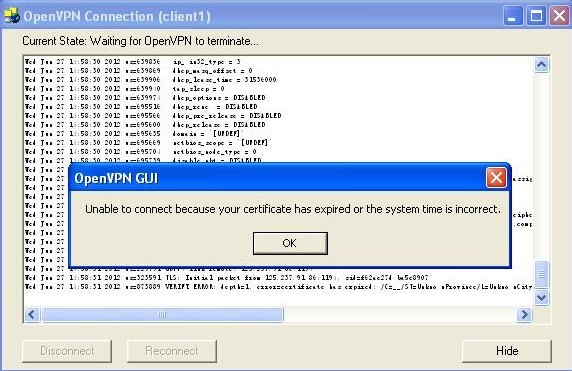The height and width of the screenshot is (371, 572).
Task: Minimize the OpenVPN Connection window
Action: [x=513, y=16]
